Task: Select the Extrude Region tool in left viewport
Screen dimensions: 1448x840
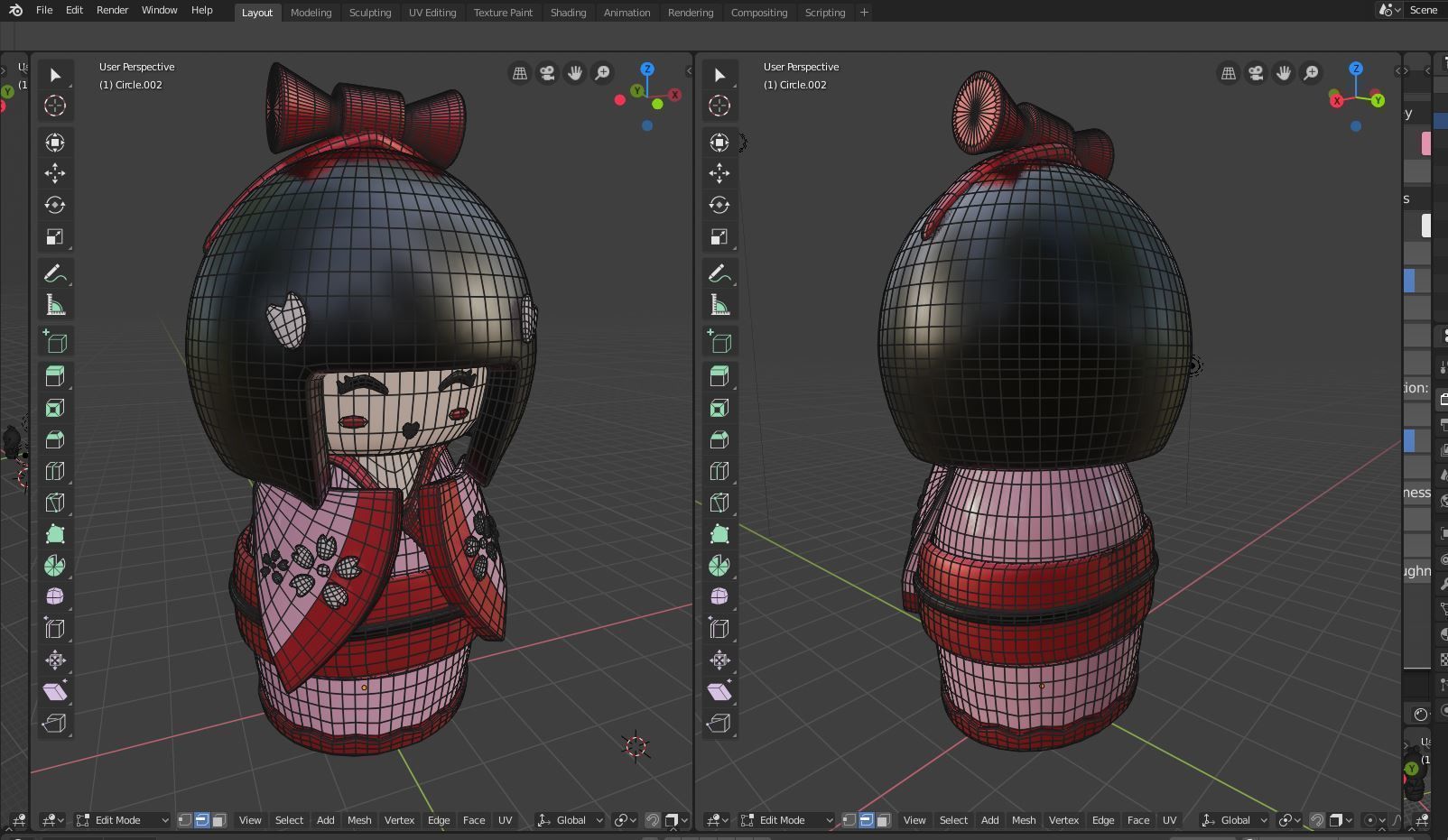Action: (55, 376)
